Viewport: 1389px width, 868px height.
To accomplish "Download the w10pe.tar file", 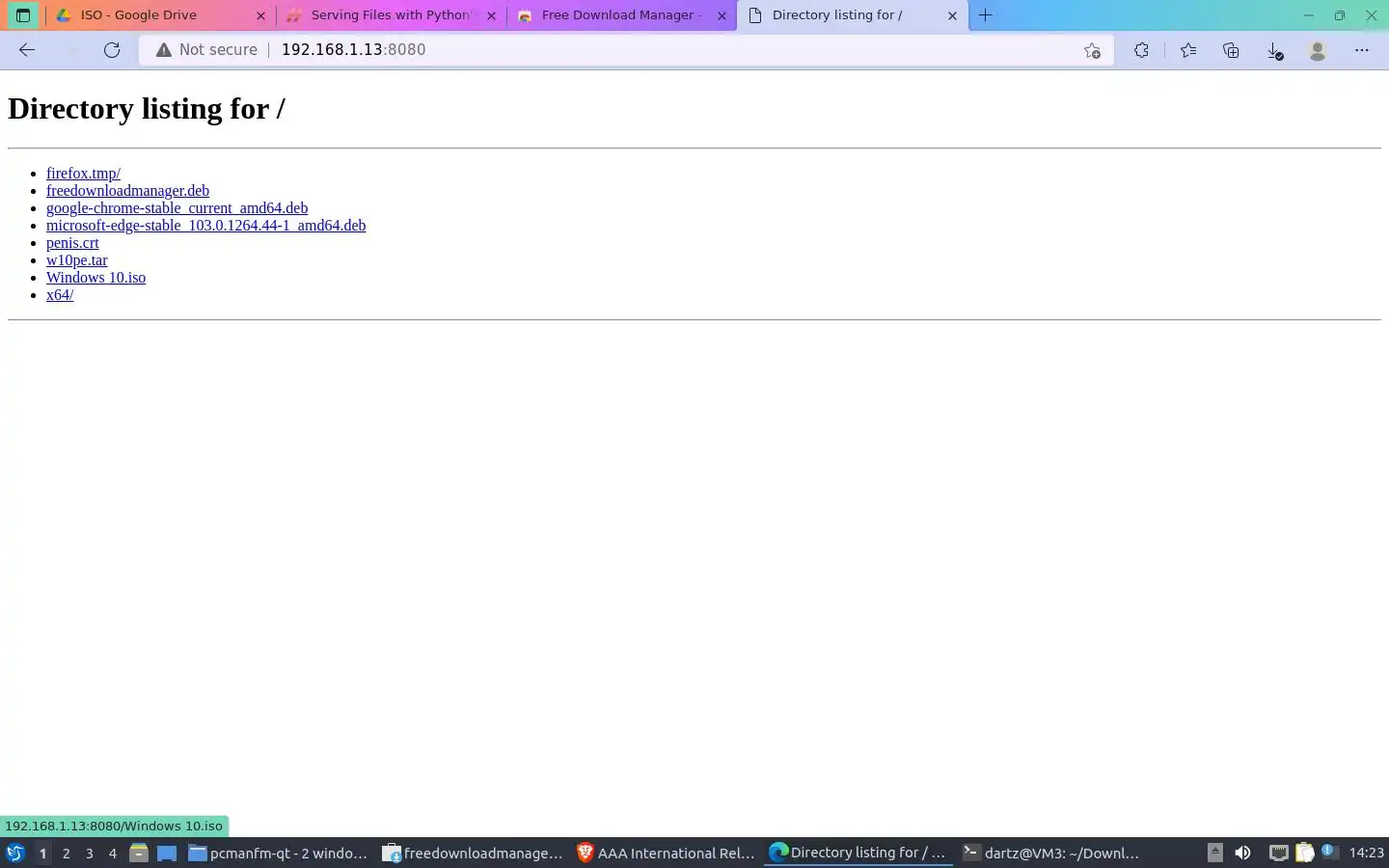I will point(77,260).
